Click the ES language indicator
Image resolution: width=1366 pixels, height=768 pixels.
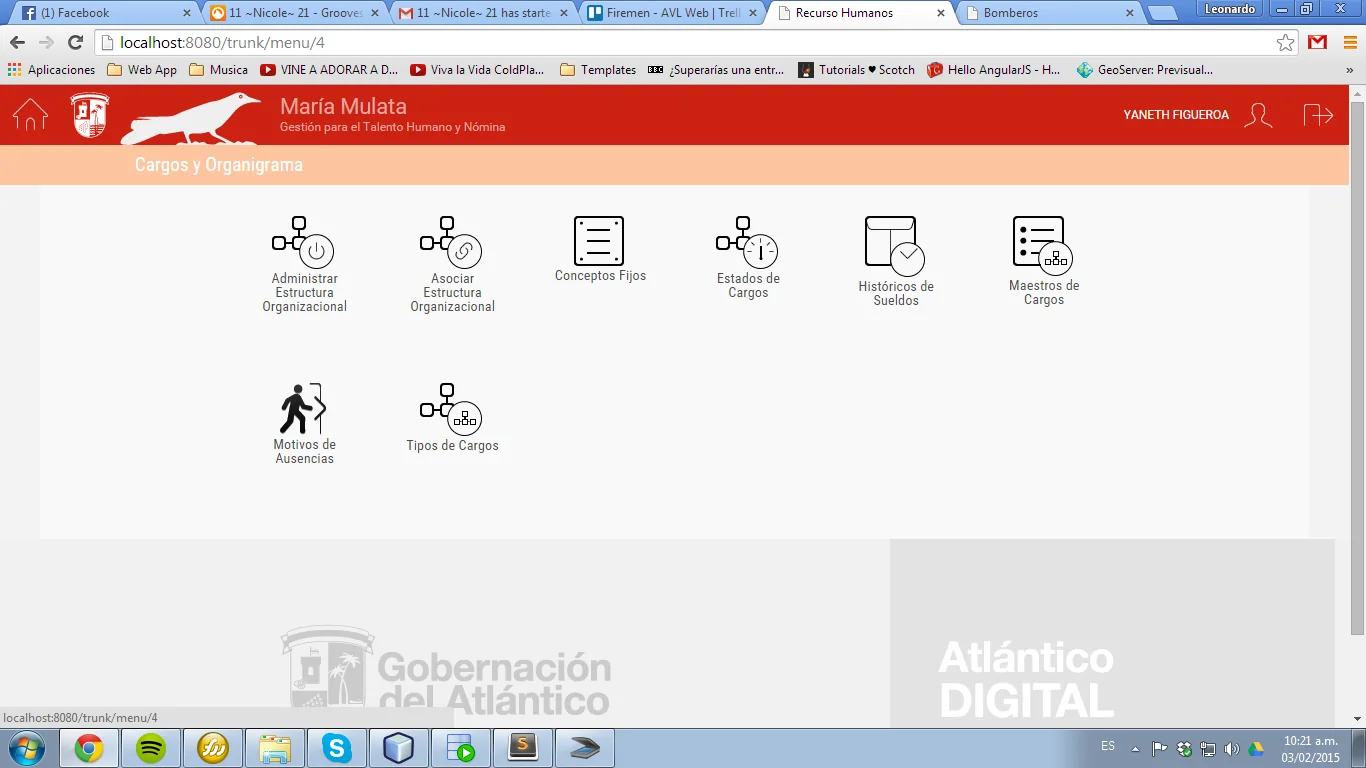pos(1108,746)
